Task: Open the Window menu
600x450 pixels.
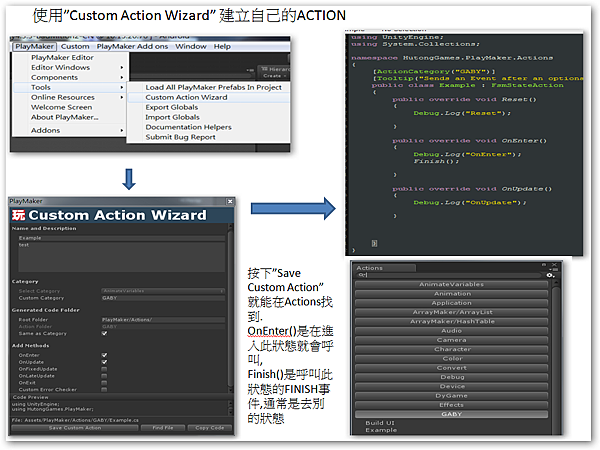Action: [x=191, y=46]
